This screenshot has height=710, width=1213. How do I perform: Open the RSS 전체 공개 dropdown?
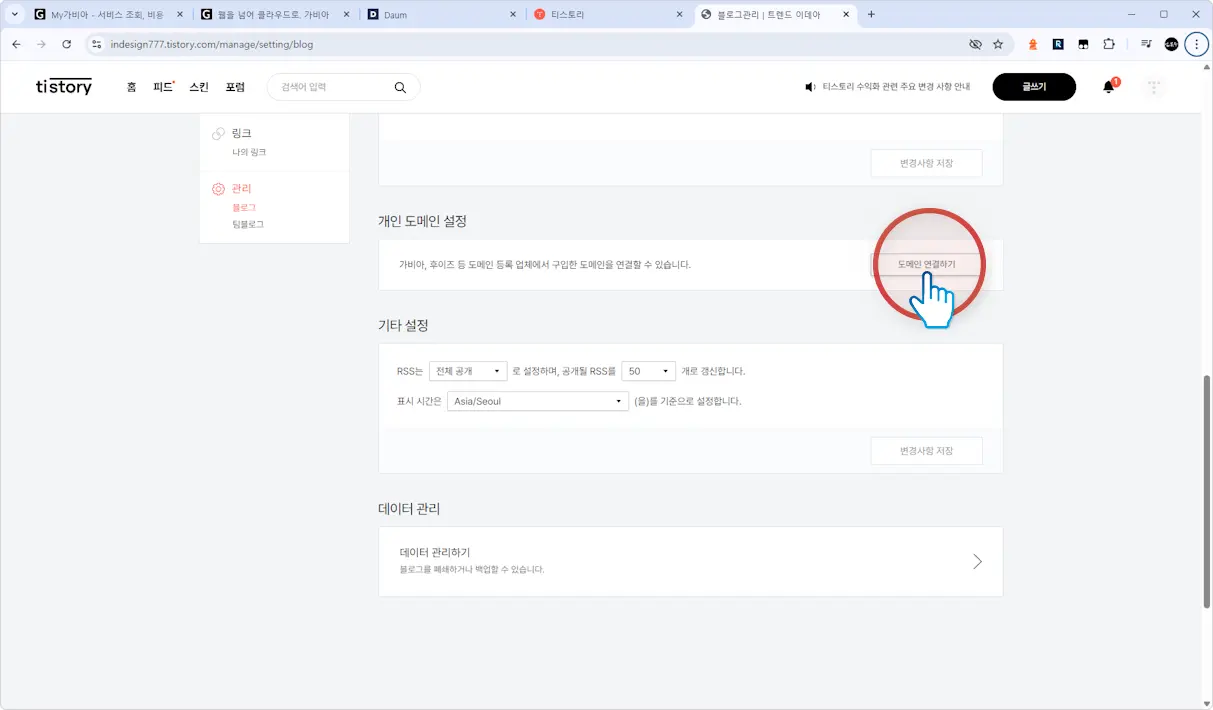467,370
